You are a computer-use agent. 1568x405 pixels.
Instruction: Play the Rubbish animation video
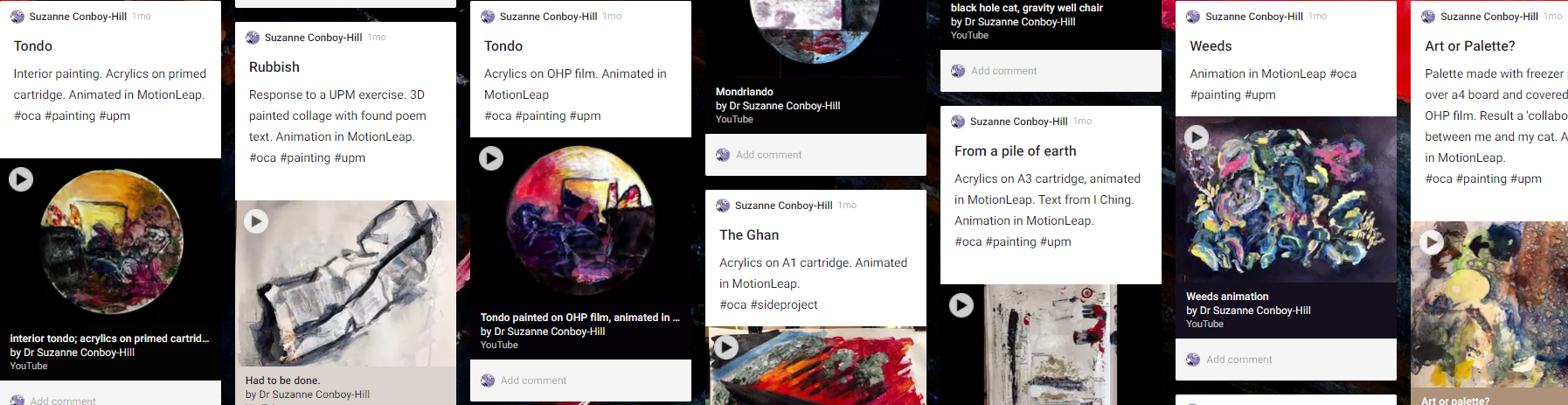256,221
